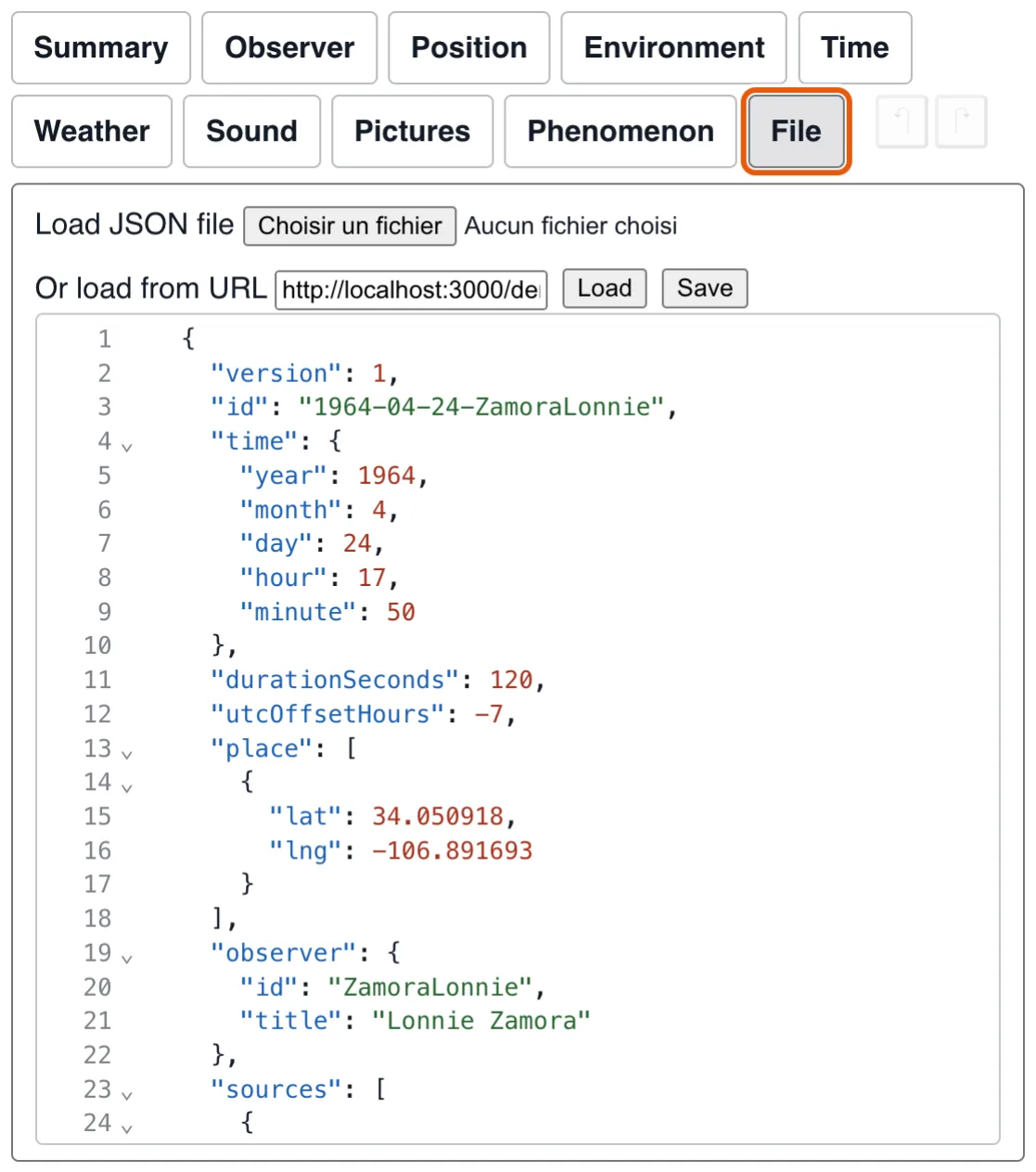
Task: Open the Phenomenon tab
Action: coord(620,132)
